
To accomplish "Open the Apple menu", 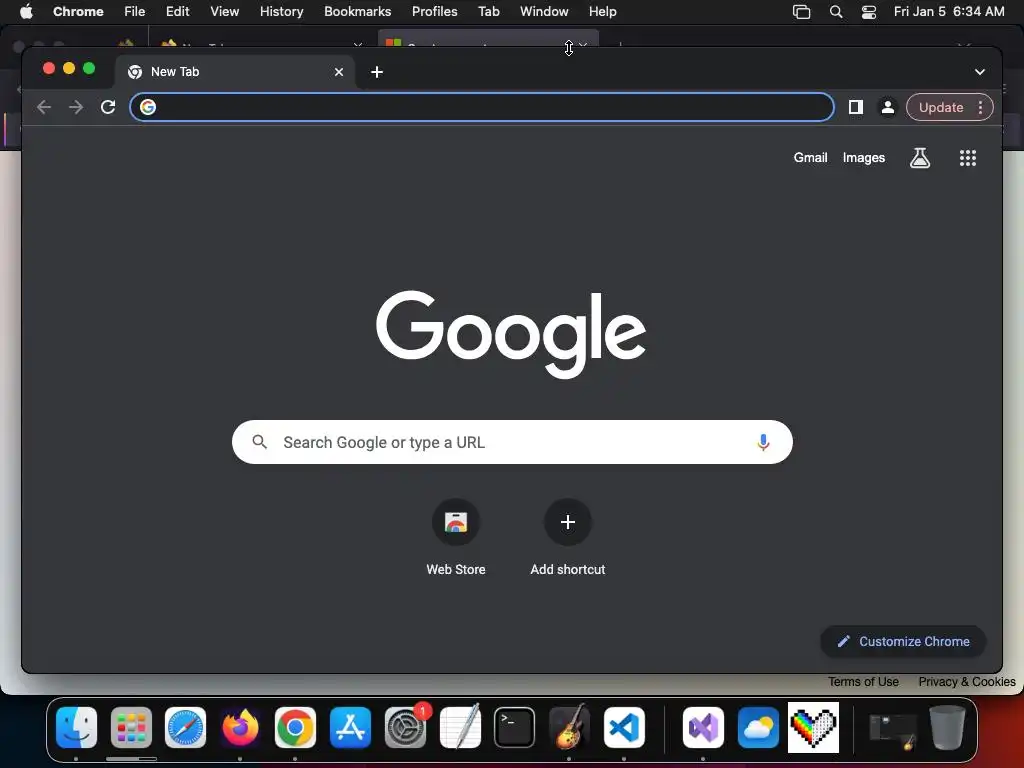I will [26, 11].
